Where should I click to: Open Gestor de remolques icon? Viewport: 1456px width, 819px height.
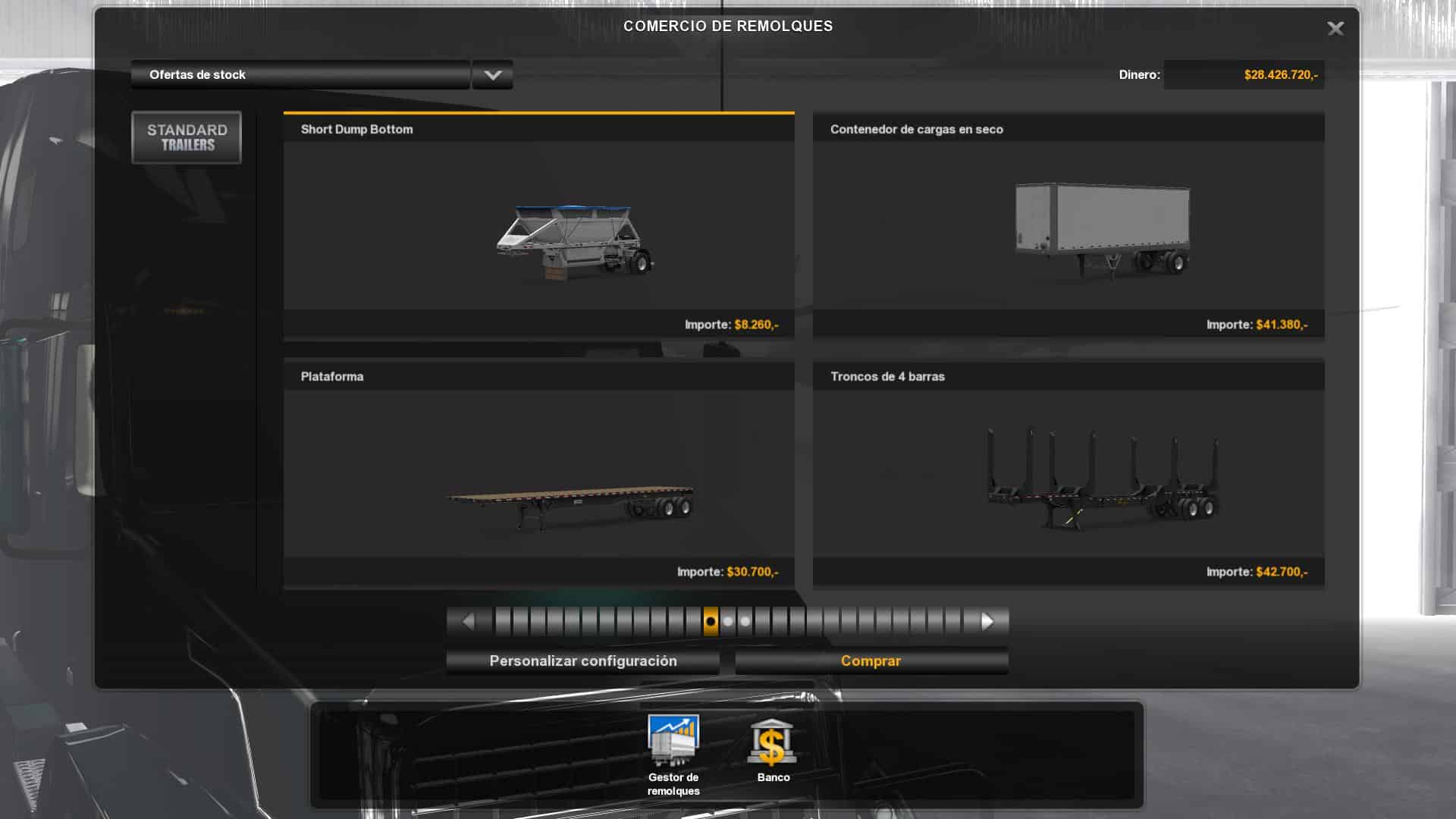(673, 742)
